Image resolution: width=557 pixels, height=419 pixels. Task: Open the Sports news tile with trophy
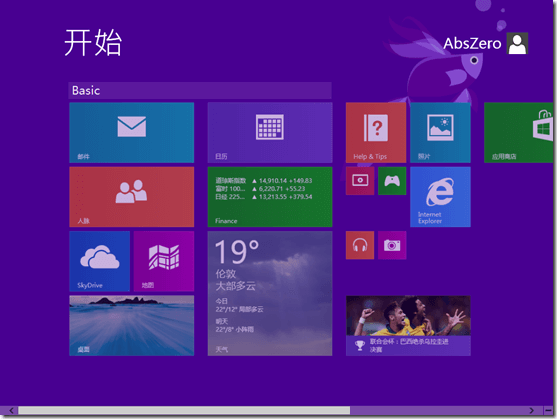408,326
